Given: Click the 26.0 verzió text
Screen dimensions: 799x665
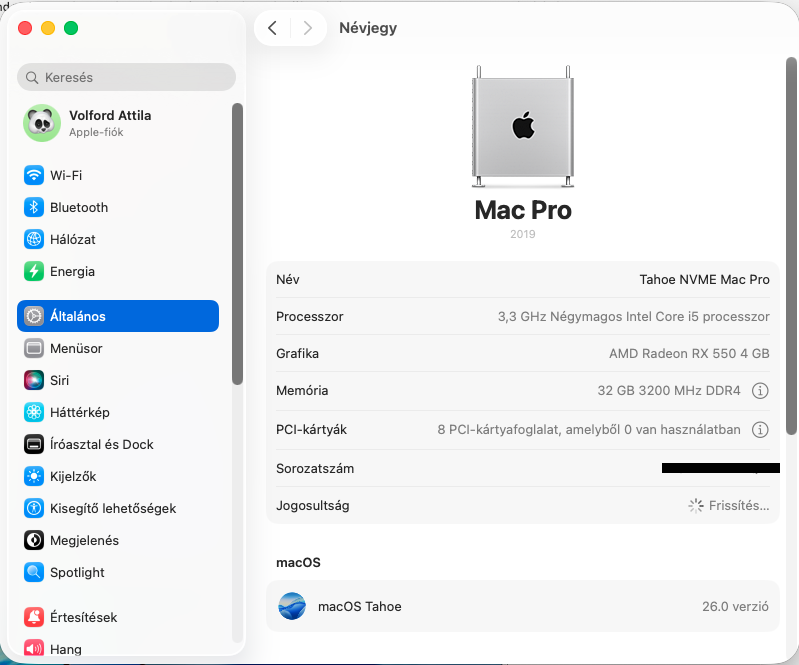Looking at the screenshot, I should [735, 606].
